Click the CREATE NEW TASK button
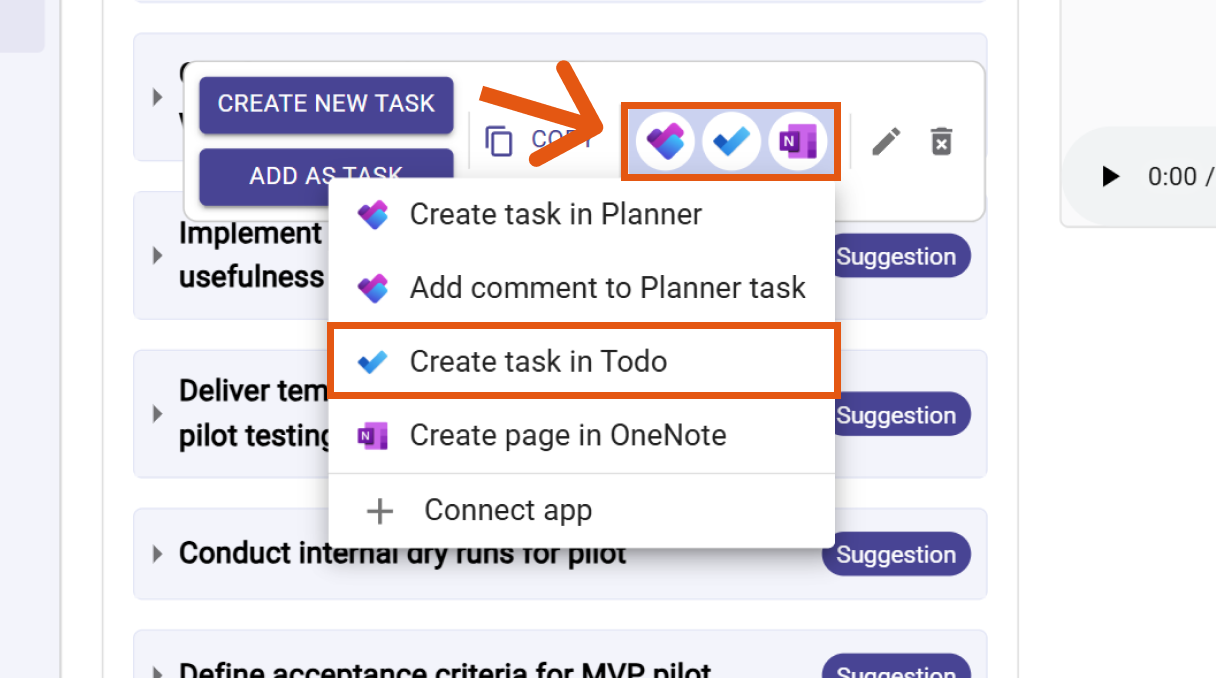 pos(326,104)
